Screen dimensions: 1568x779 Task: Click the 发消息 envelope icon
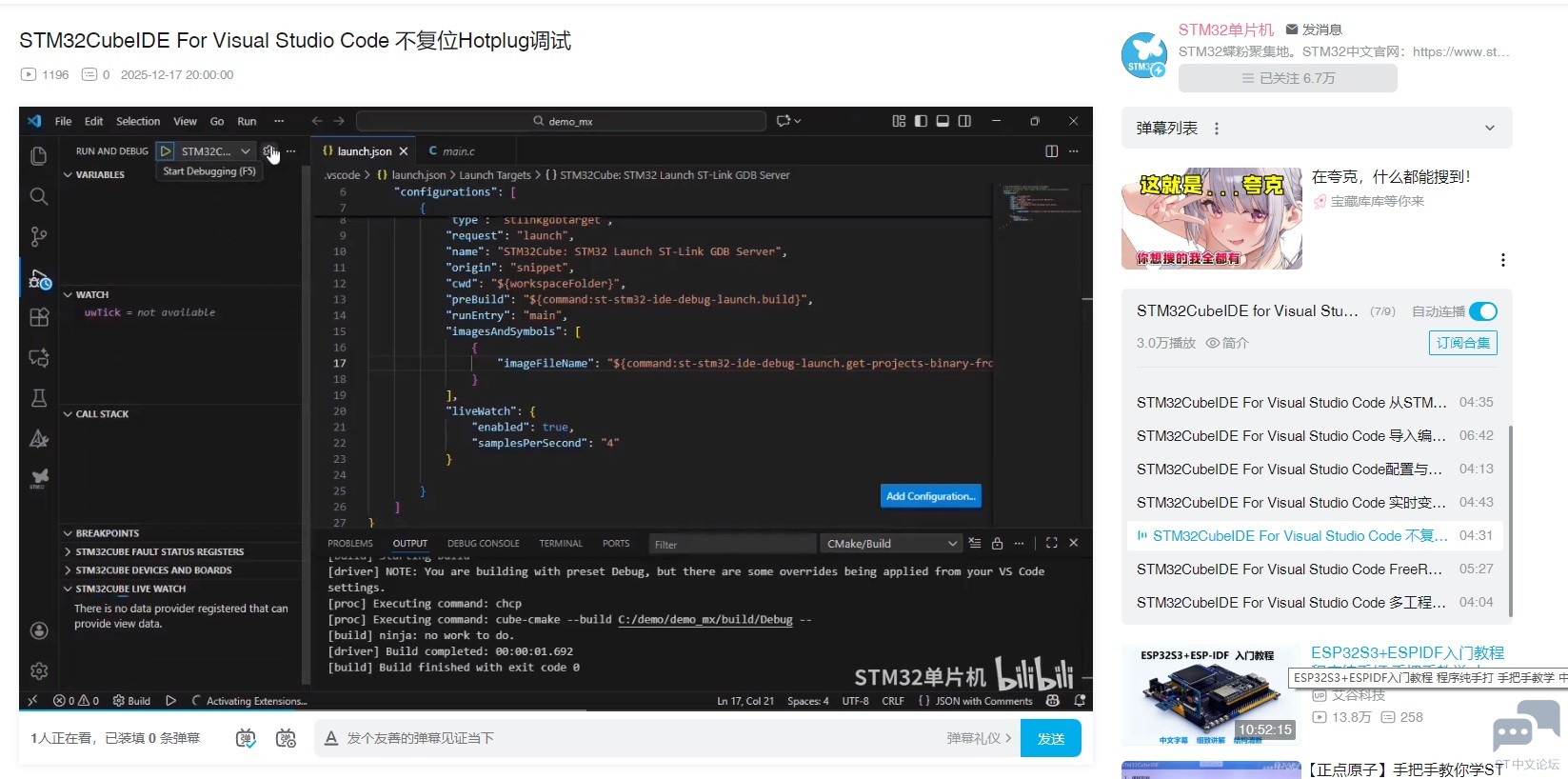pyautogui.click(x=1292, y=30)
